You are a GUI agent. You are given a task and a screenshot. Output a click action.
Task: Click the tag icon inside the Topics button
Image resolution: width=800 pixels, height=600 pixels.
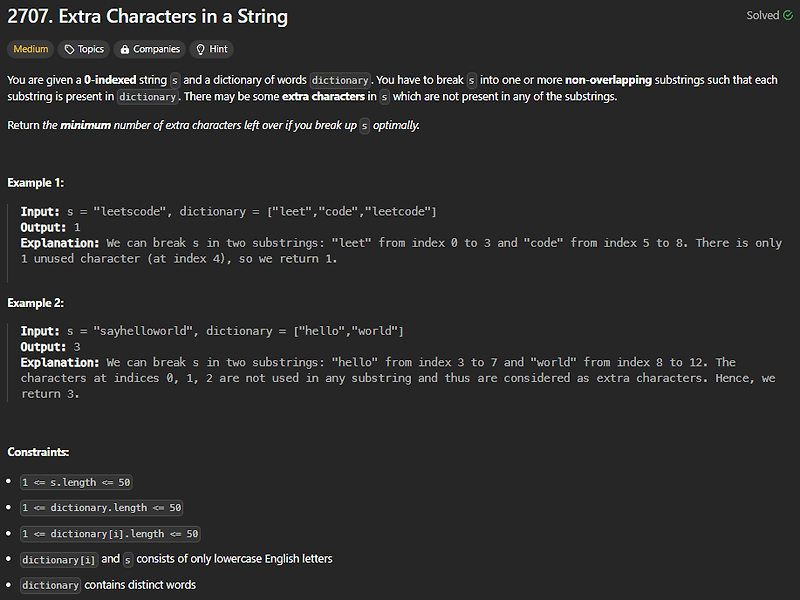click(70, 49)
